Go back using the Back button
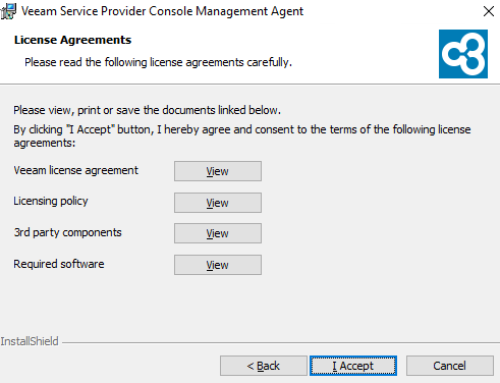The height and width of the screenshot is (383, 500). pos(263,366)
